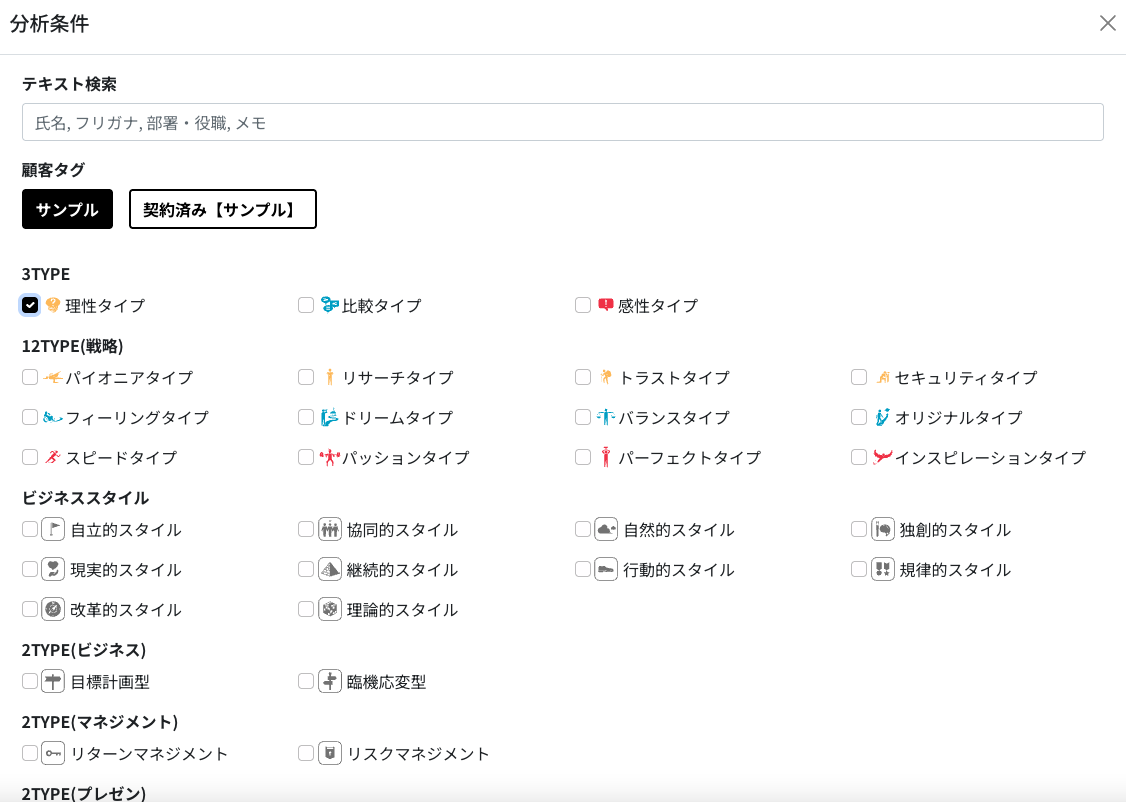Focus the テキスト検索 input field

coord(562,122)
